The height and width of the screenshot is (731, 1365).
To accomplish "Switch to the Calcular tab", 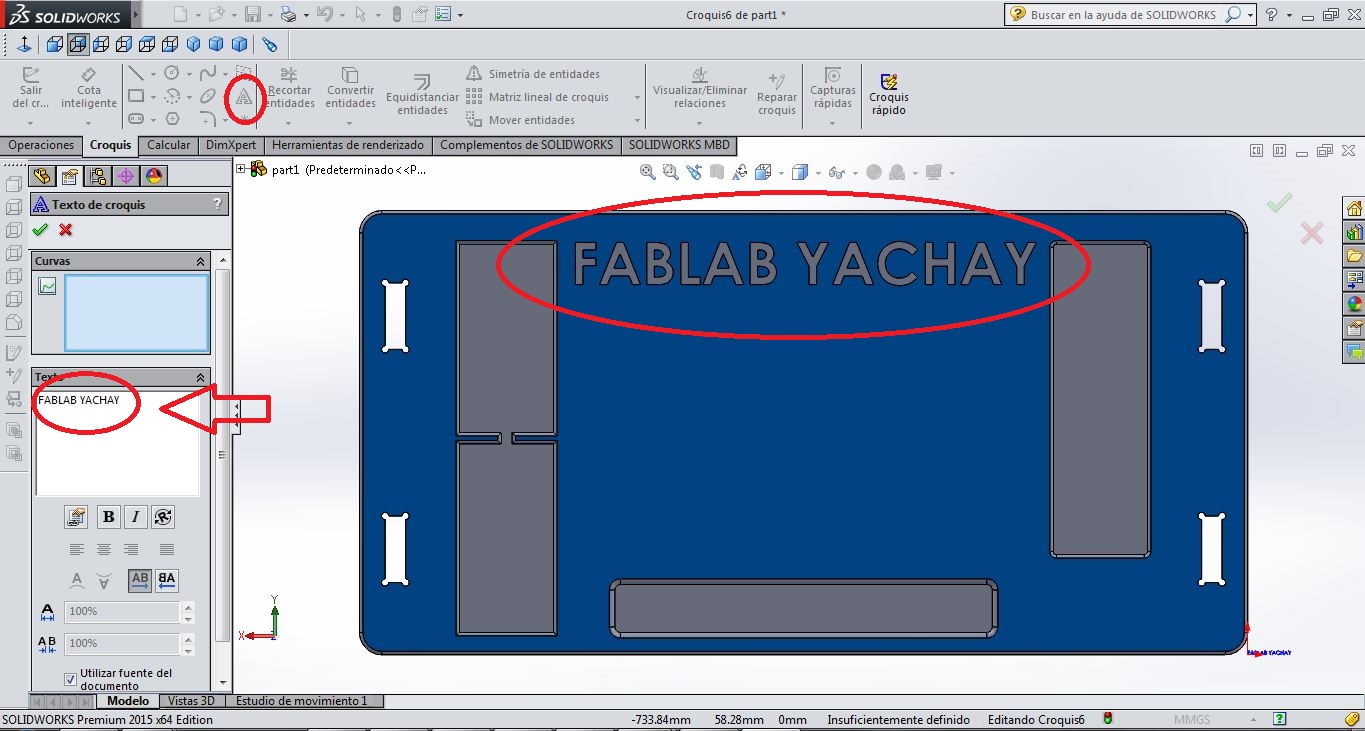I will (168, 145).
